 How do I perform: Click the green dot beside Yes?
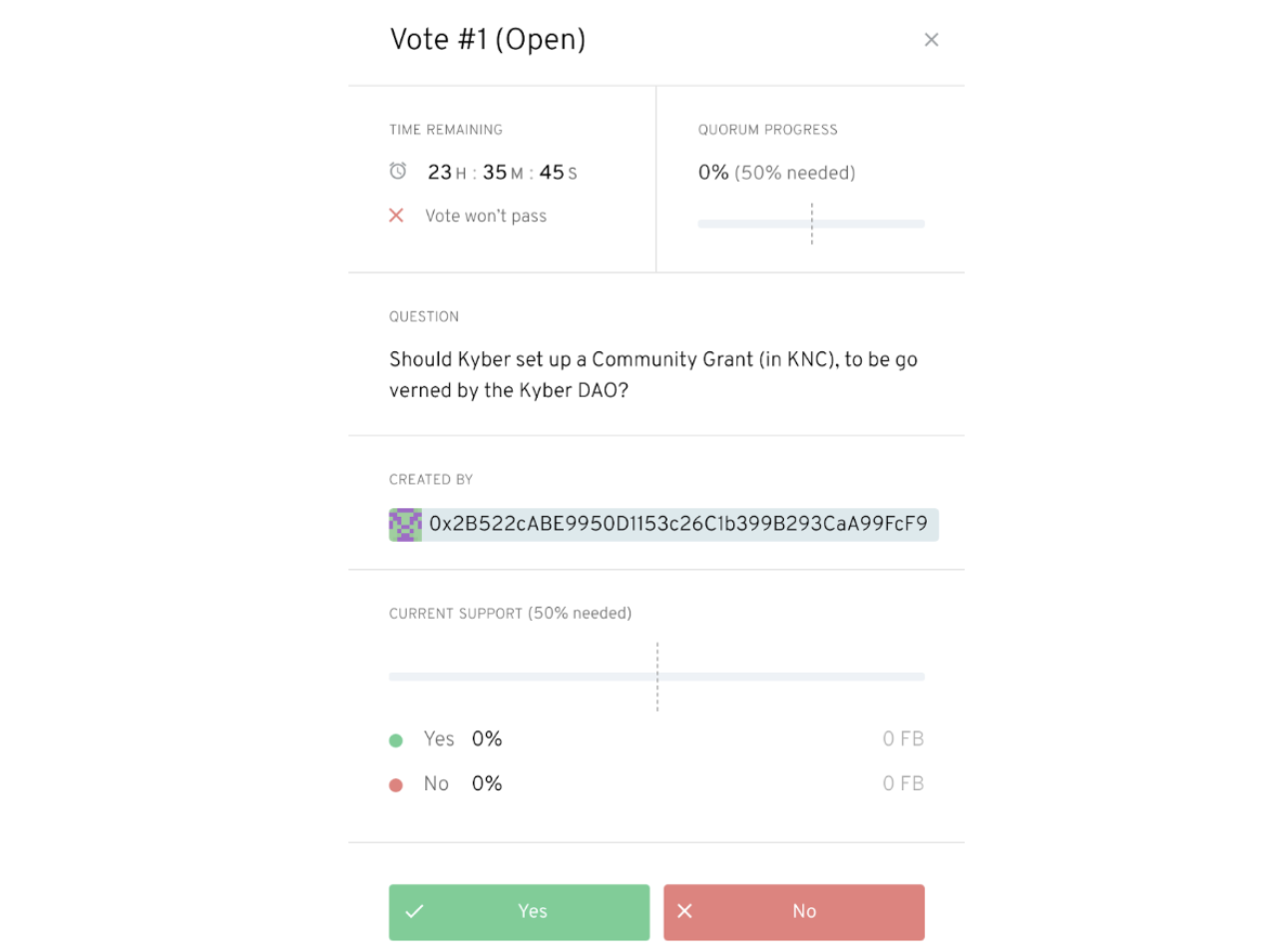pos(396,740)
